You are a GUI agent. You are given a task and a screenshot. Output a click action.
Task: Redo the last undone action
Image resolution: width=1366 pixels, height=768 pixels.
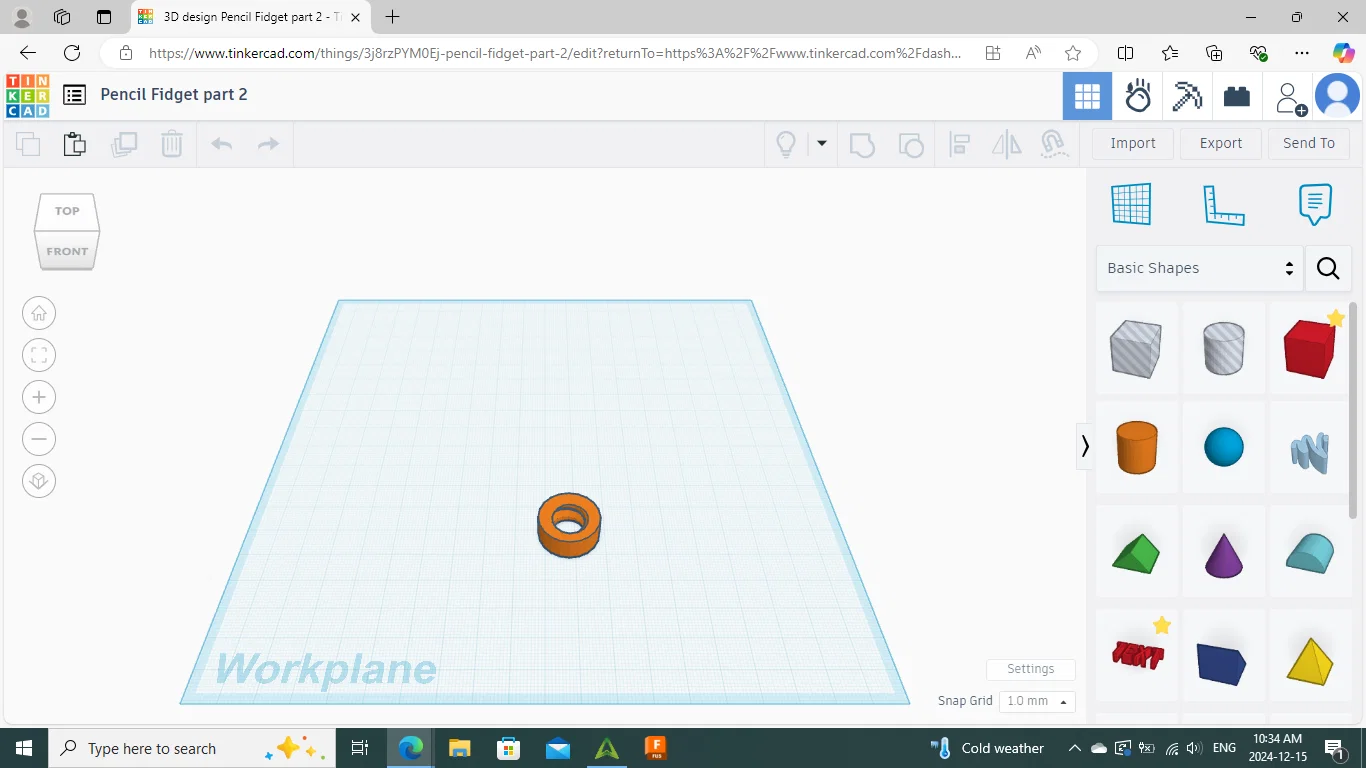point(268,144)
